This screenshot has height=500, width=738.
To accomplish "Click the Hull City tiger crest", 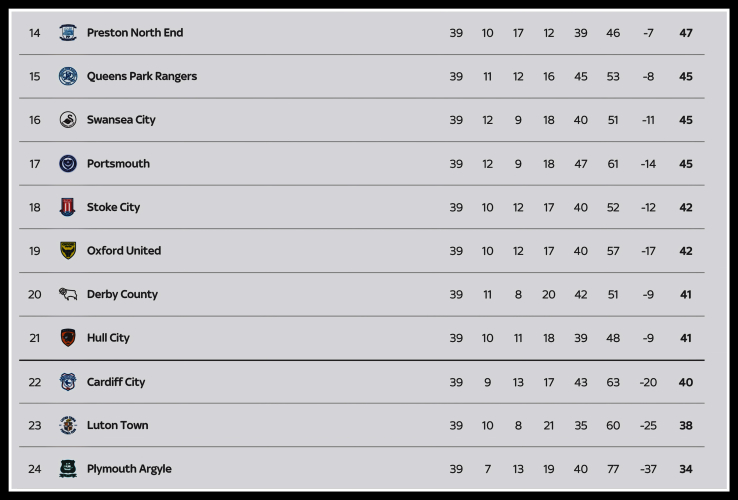I will pos(68,338).
